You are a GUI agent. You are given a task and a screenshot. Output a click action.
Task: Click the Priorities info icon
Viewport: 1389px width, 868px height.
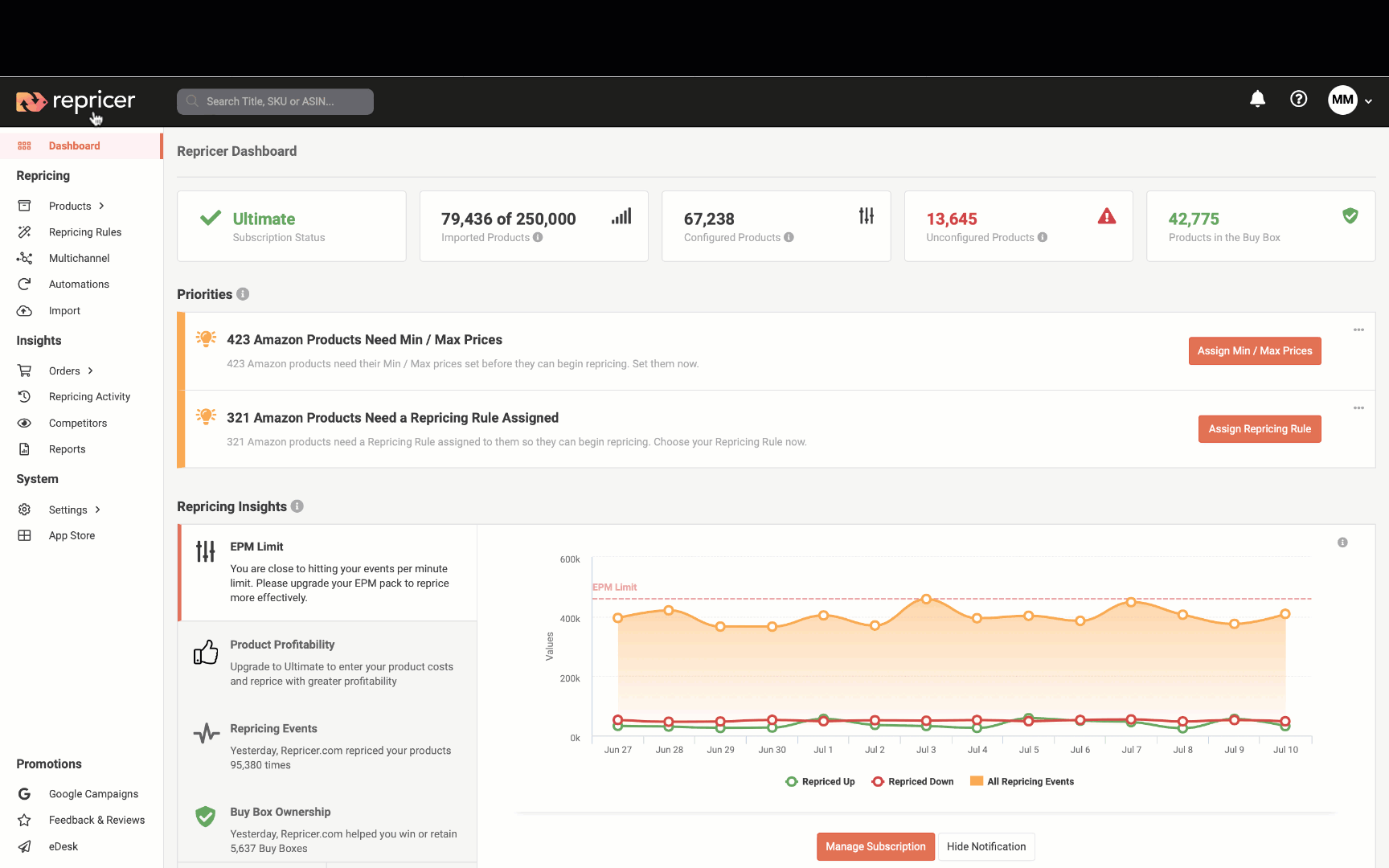[x=243, y=294]
